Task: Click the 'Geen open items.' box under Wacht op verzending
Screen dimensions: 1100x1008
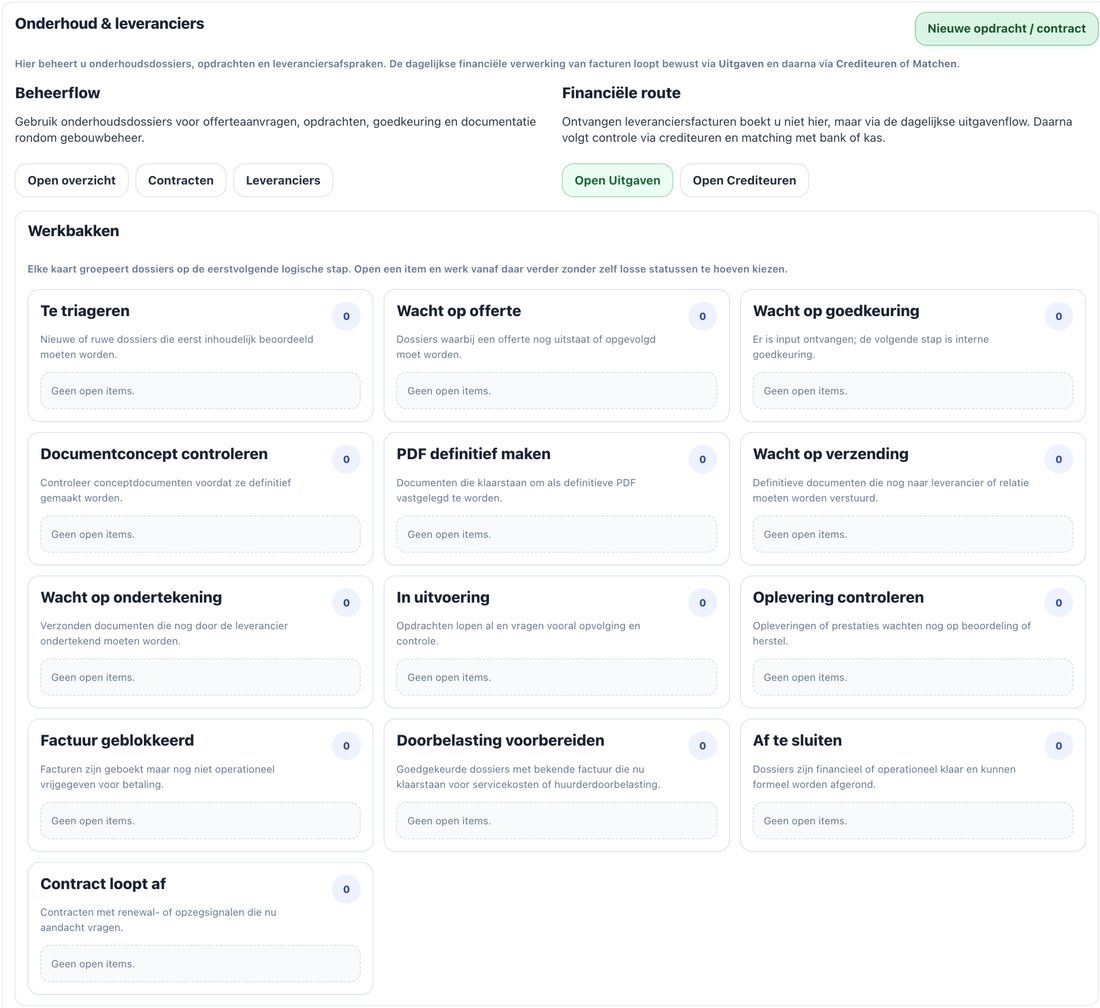Action: tap(913, 534)
